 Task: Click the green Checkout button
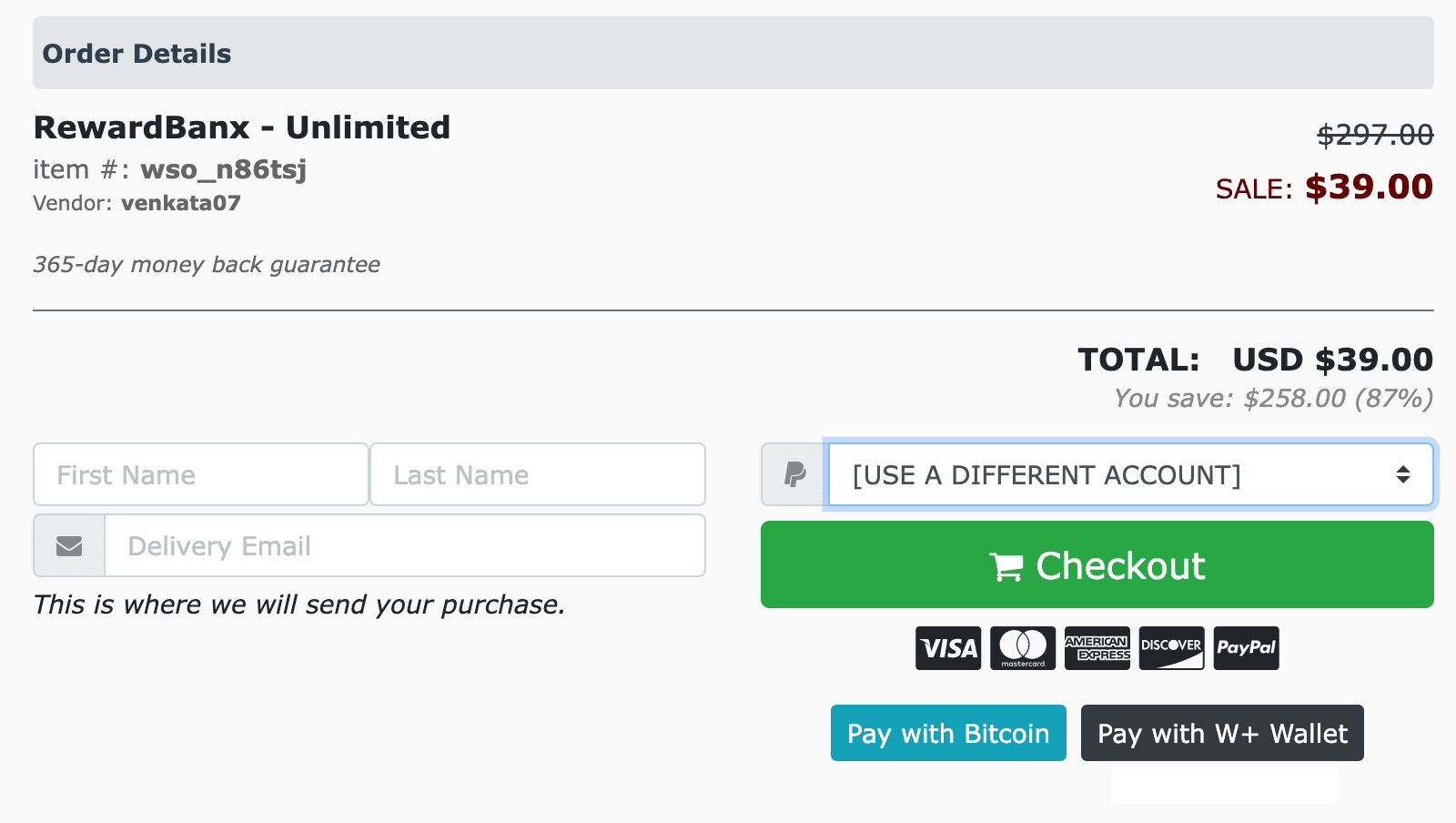pyautogui.click(x=1097, y=564)
